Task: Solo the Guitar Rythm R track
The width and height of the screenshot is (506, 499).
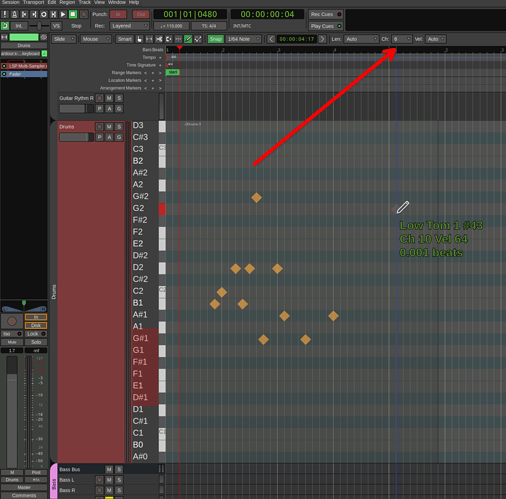Action: coord(119,98)
